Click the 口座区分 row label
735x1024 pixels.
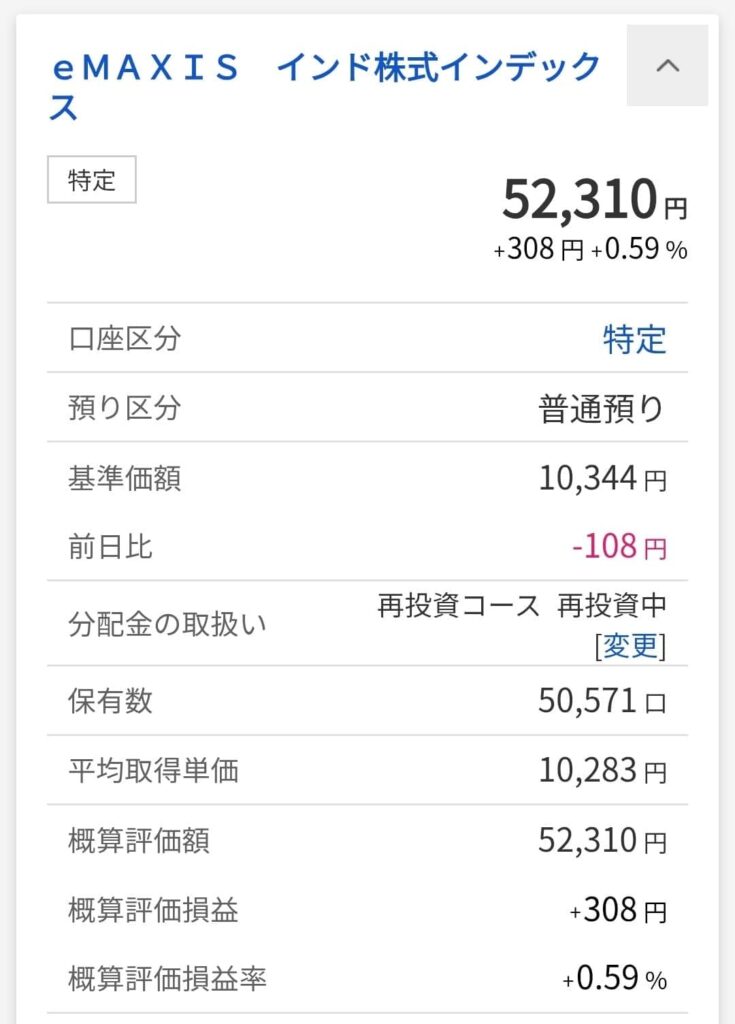[125, 339]
